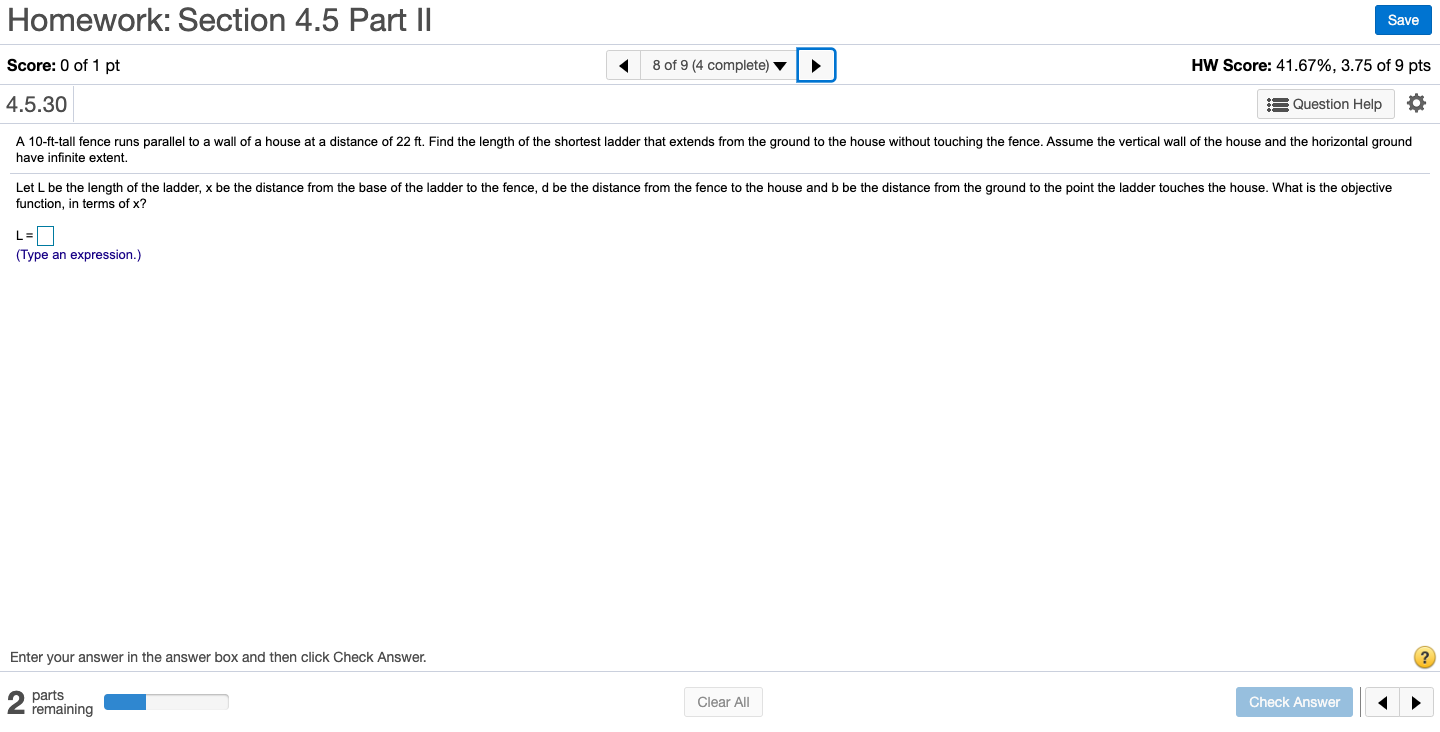Click the bottom-right previous arrow button
This screenshot has width=1440, height=732.
[1382, 702]
